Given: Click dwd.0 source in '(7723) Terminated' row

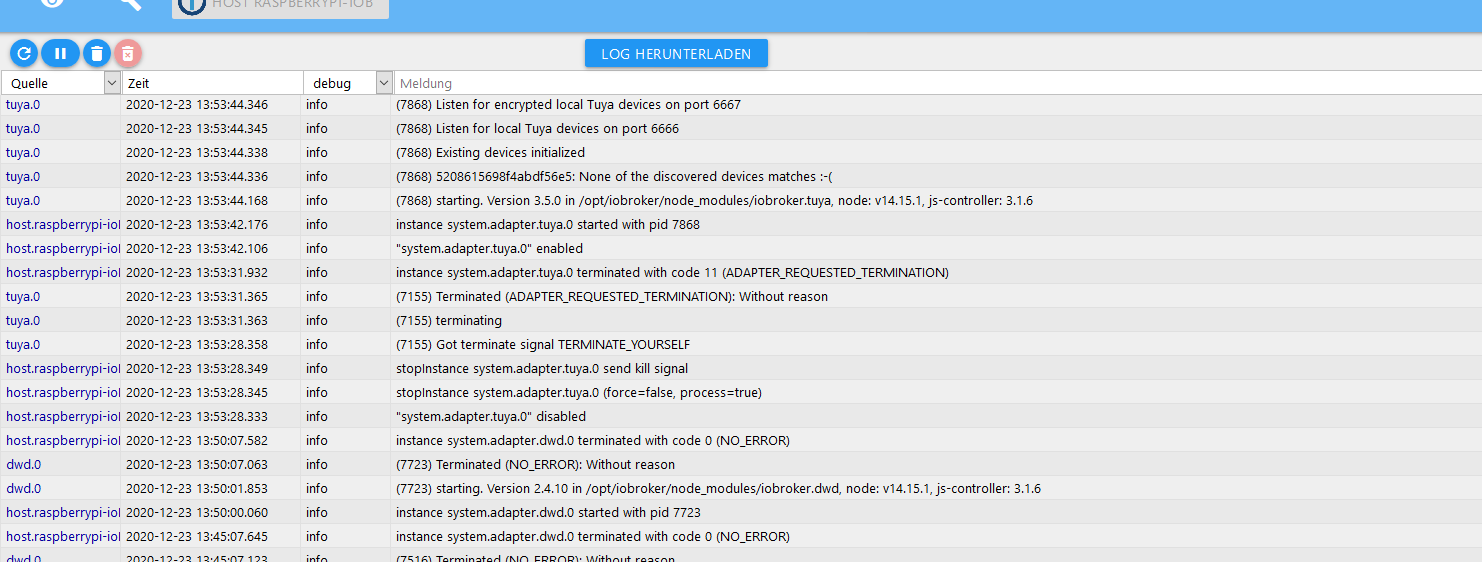Looking at the screenshot, I should (24, 464).
